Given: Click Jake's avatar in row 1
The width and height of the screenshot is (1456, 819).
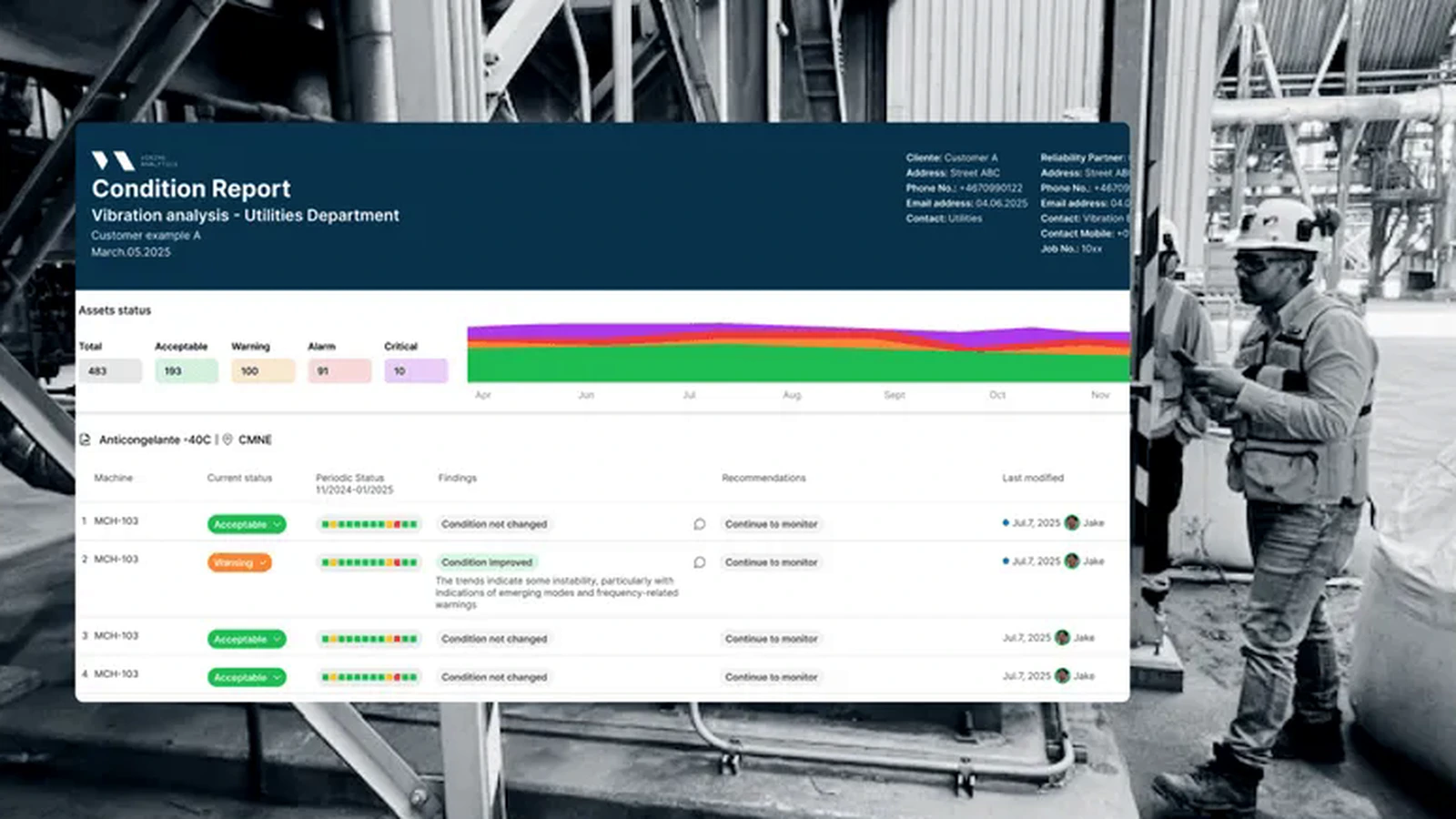Looking at the screenshot, I should 1072,522.
